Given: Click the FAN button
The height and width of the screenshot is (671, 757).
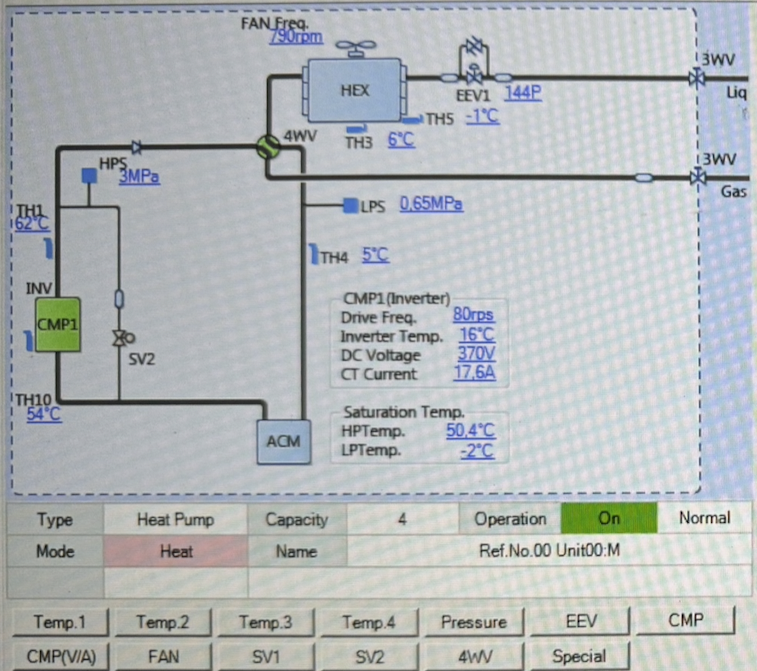Looking at the screenshot, I should click(x=163, y=657).
